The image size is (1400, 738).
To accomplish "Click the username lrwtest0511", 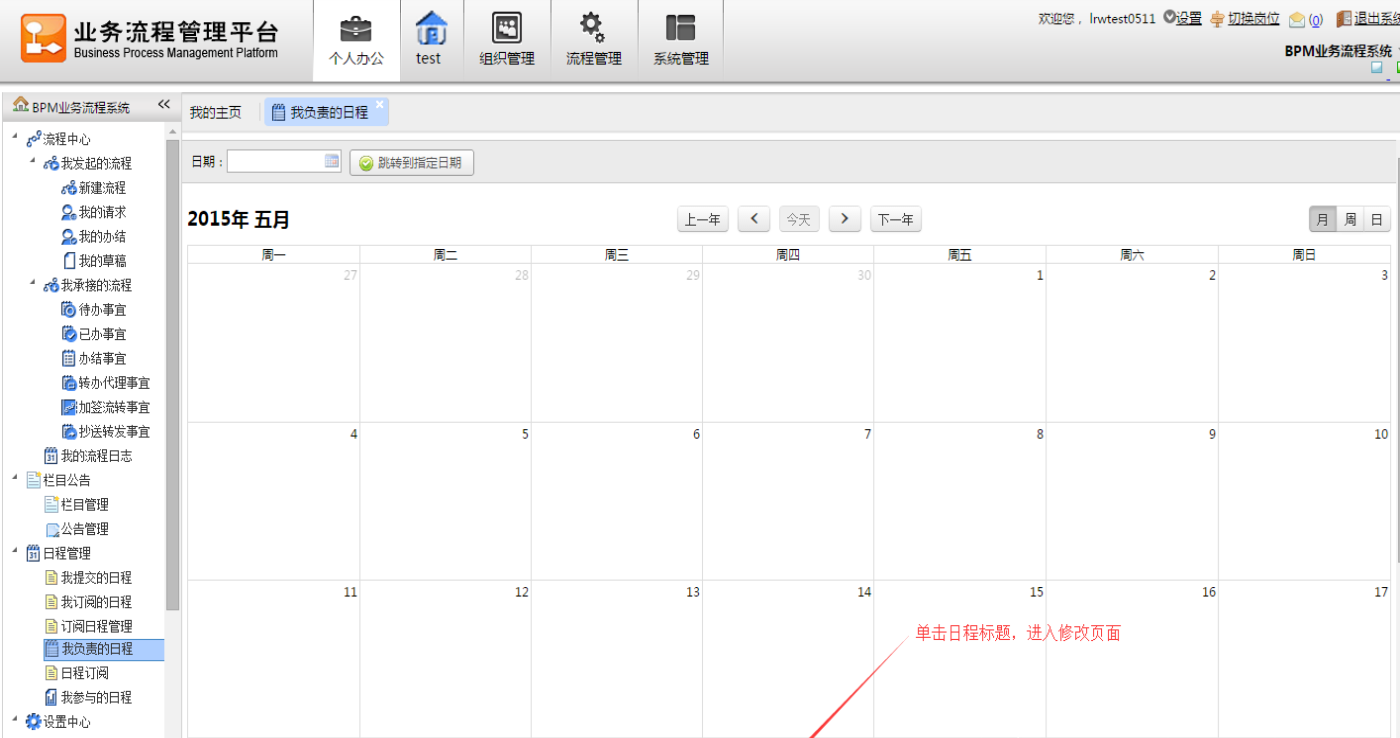I will point(1123,18).
